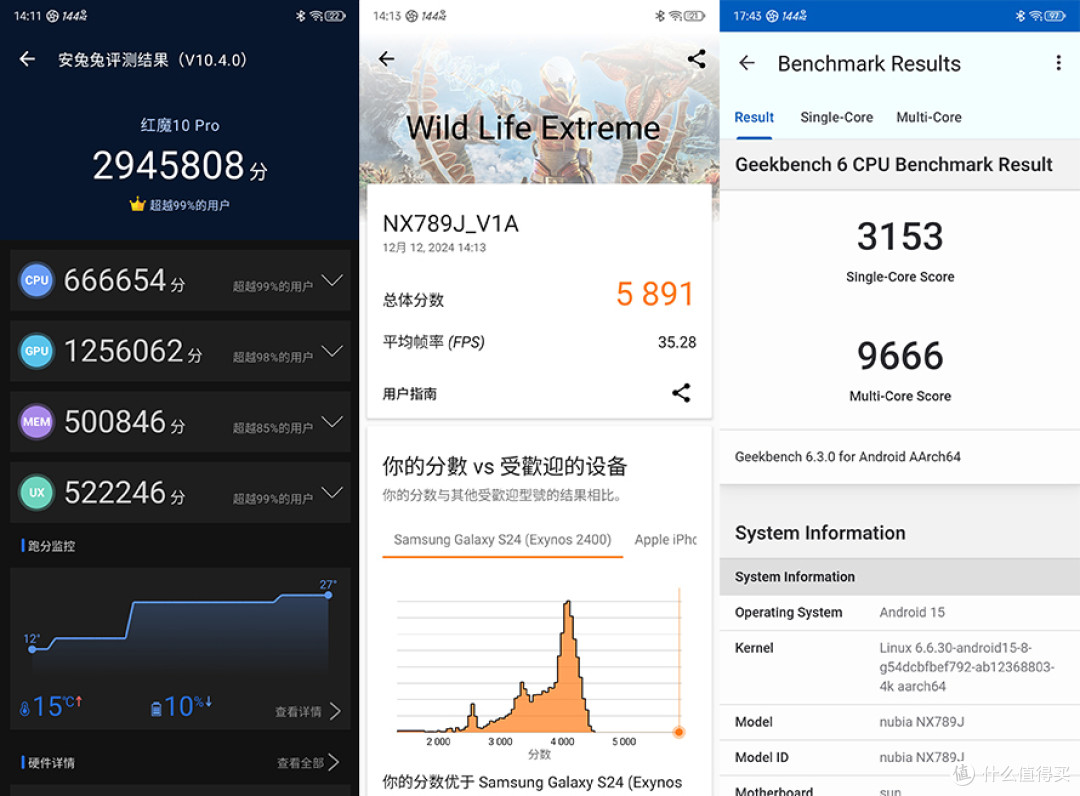
Task: Tap the GPU score icon
Action: [x=37, y=351]
